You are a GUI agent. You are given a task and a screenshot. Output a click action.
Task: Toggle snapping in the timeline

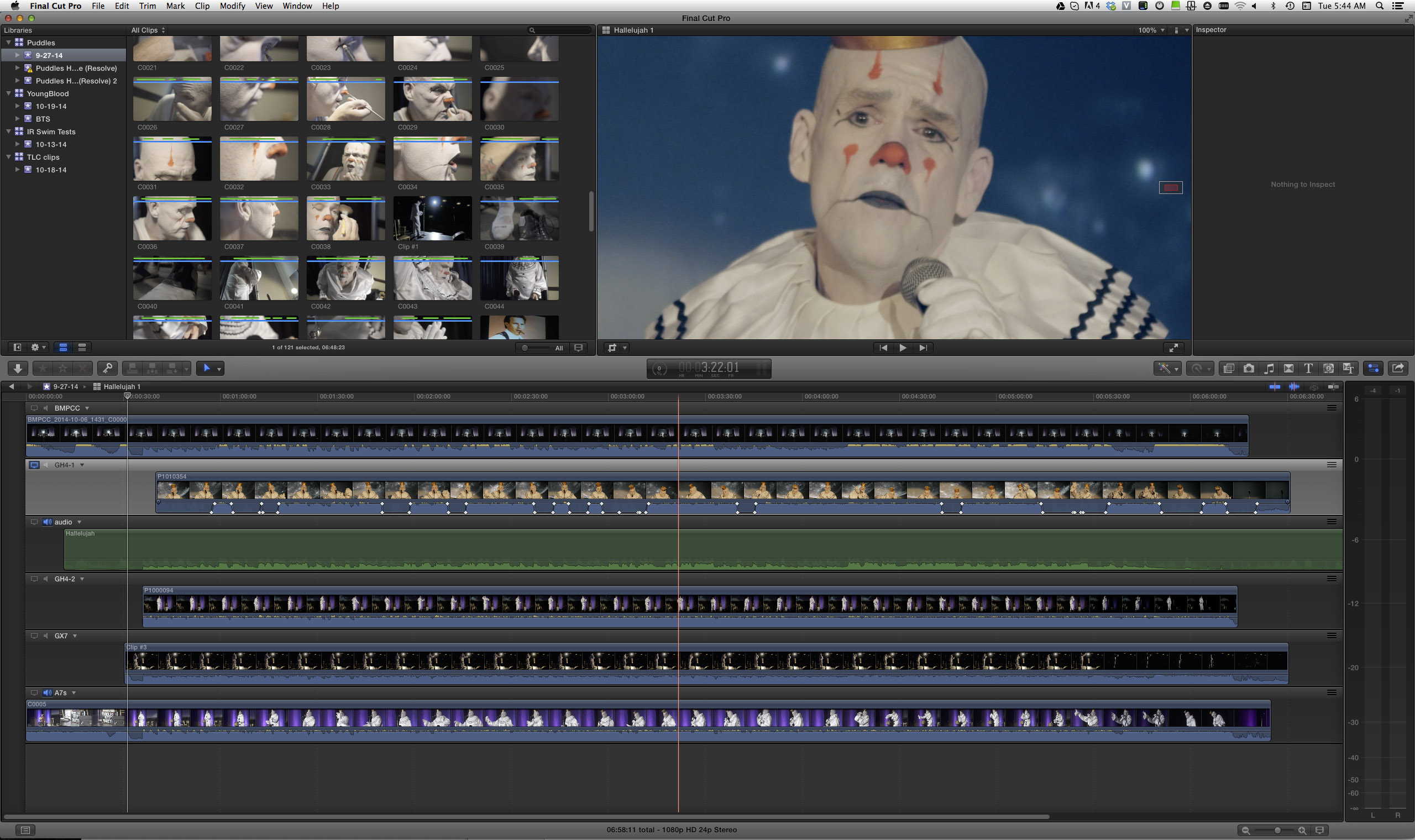(1333, 387)
